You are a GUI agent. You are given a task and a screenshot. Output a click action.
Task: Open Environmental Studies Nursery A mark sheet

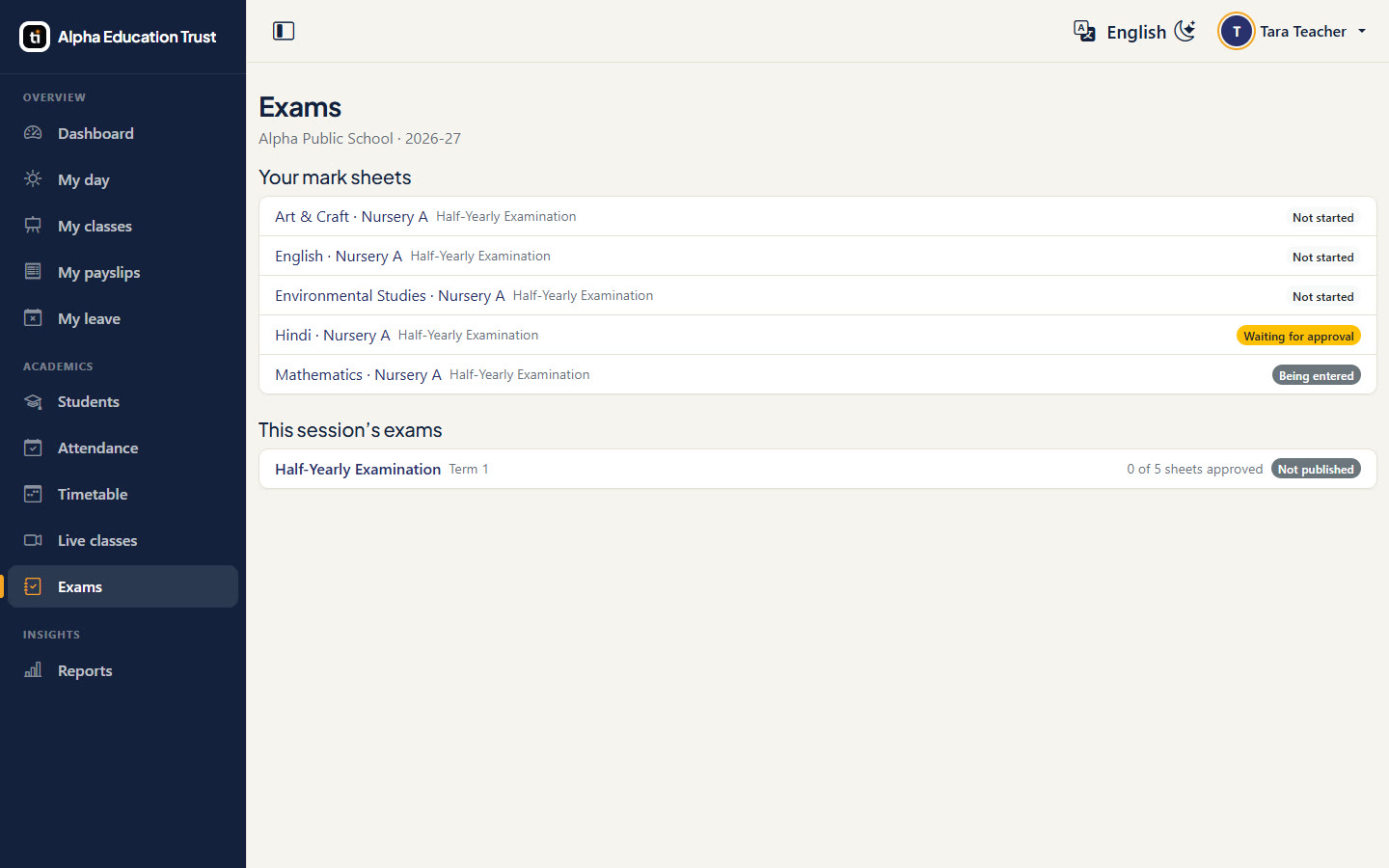point(818,296)
